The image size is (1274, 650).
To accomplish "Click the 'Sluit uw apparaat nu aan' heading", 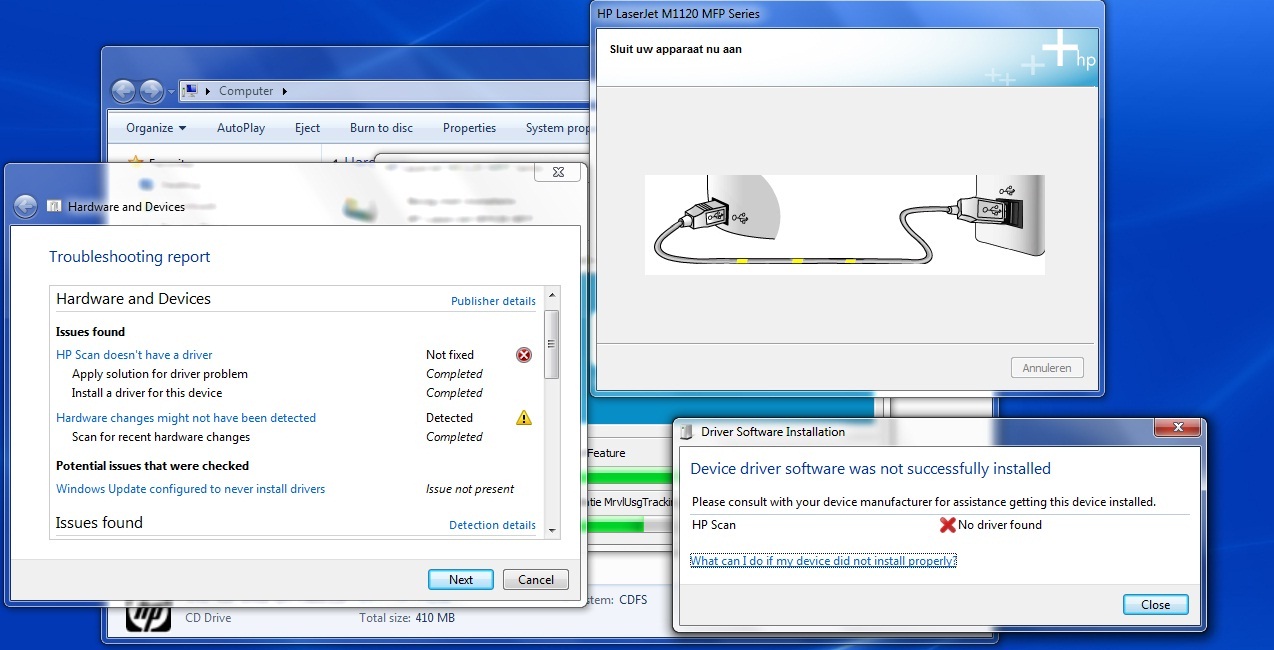I will coord(676,49).
